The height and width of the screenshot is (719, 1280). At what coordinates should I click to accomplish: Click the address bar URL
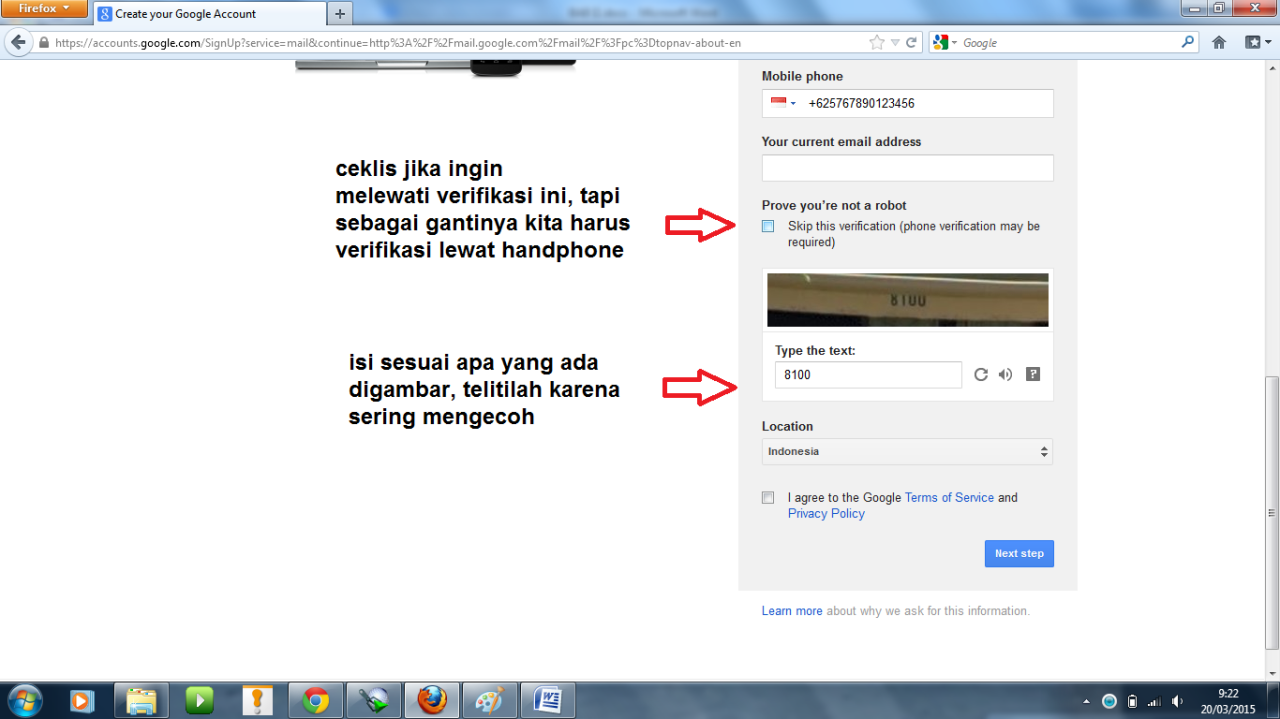(x=398, y=43)
